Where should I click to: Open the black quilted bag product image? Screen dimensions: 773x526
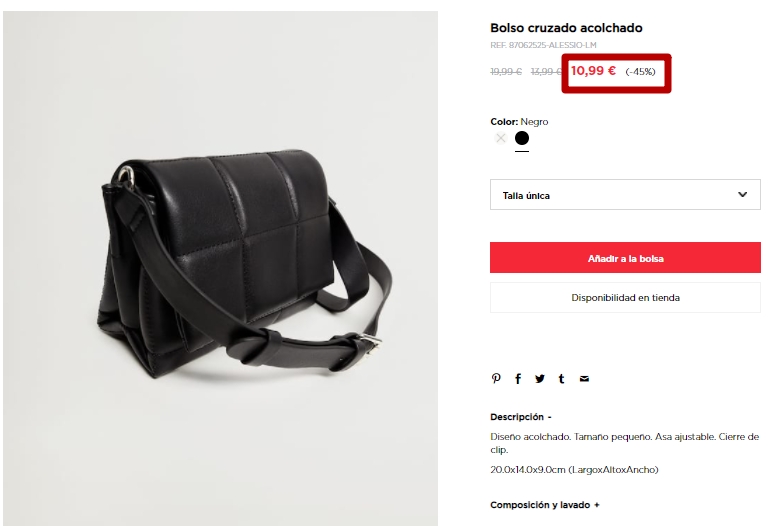(x=220, y=268)
